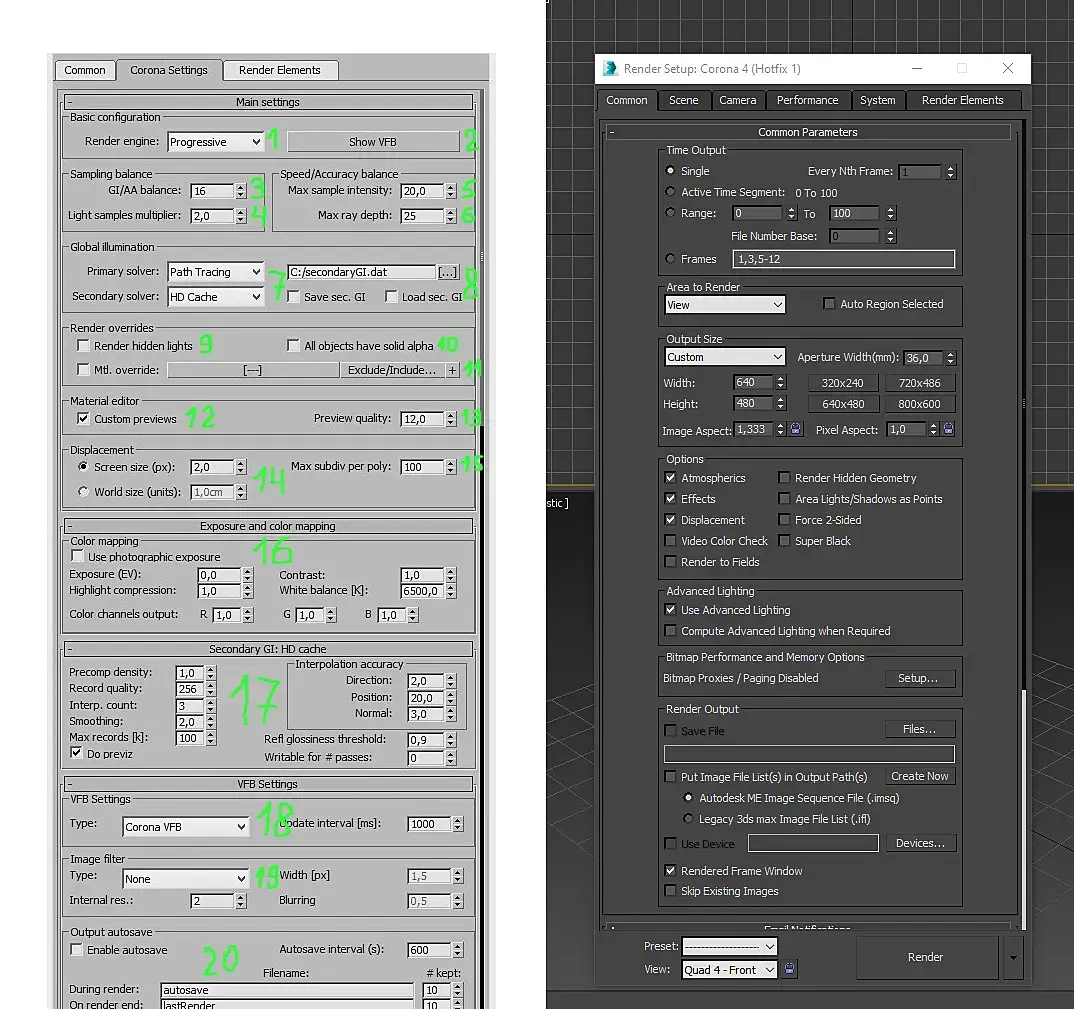The width and height of the screenshot is (1074, 1009).
Task: Click the Files... button
Action: pyautogui.click(x=919, y=730)
